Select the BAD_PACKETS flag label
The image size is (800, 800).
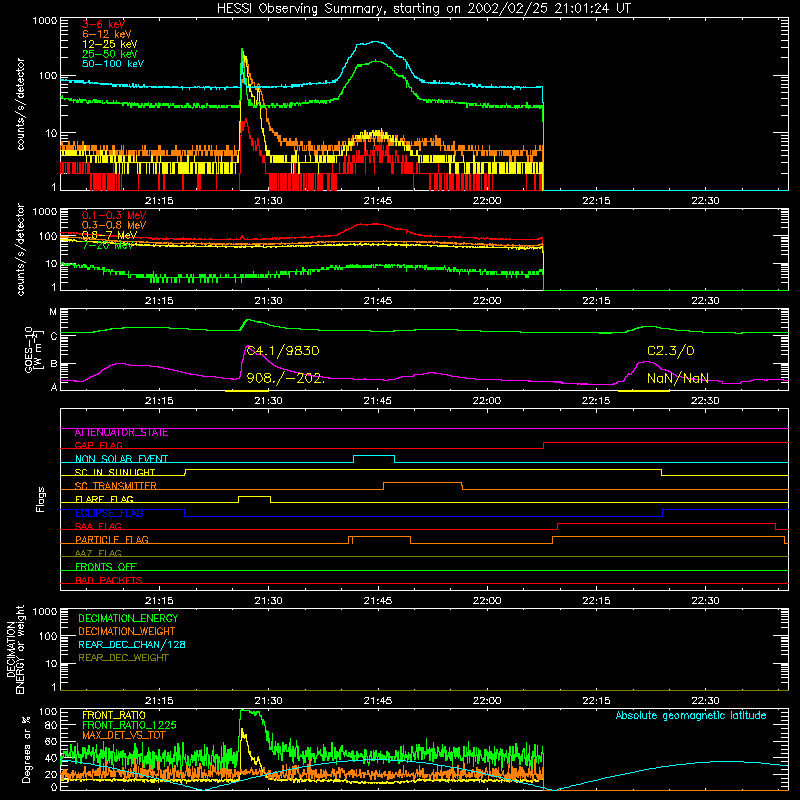[109, 580]
